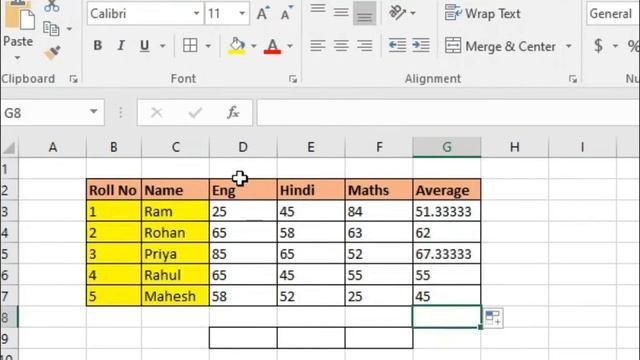Apply the yellow Fill Color

pyautogui.click(x=237, y=46)
